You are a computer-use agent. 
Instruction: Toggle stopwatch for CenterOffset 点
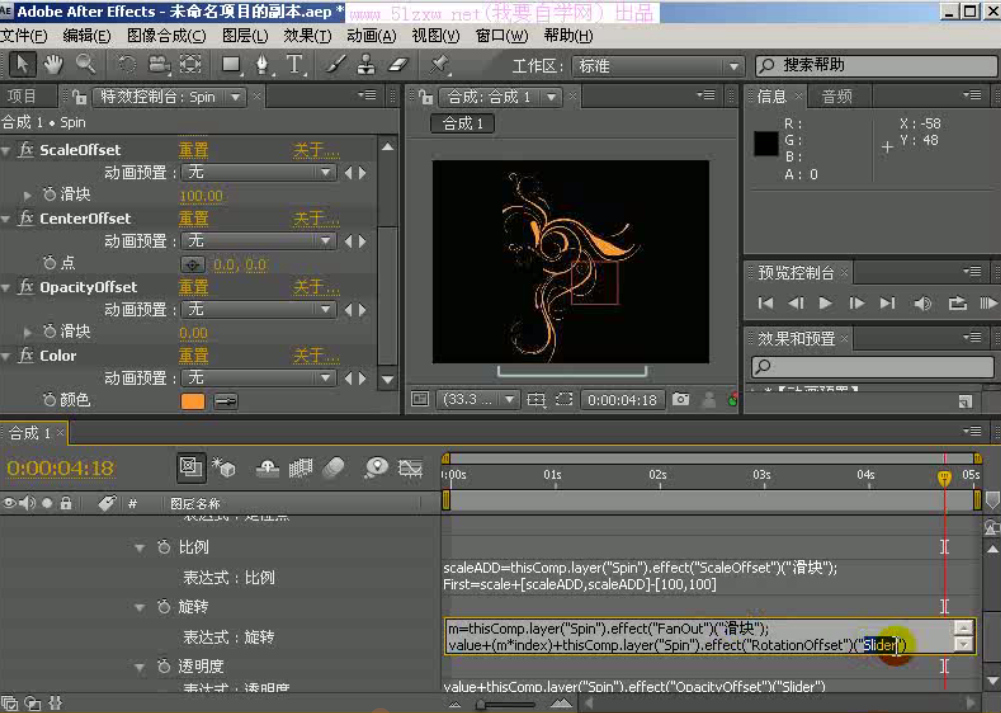(49, 262)
